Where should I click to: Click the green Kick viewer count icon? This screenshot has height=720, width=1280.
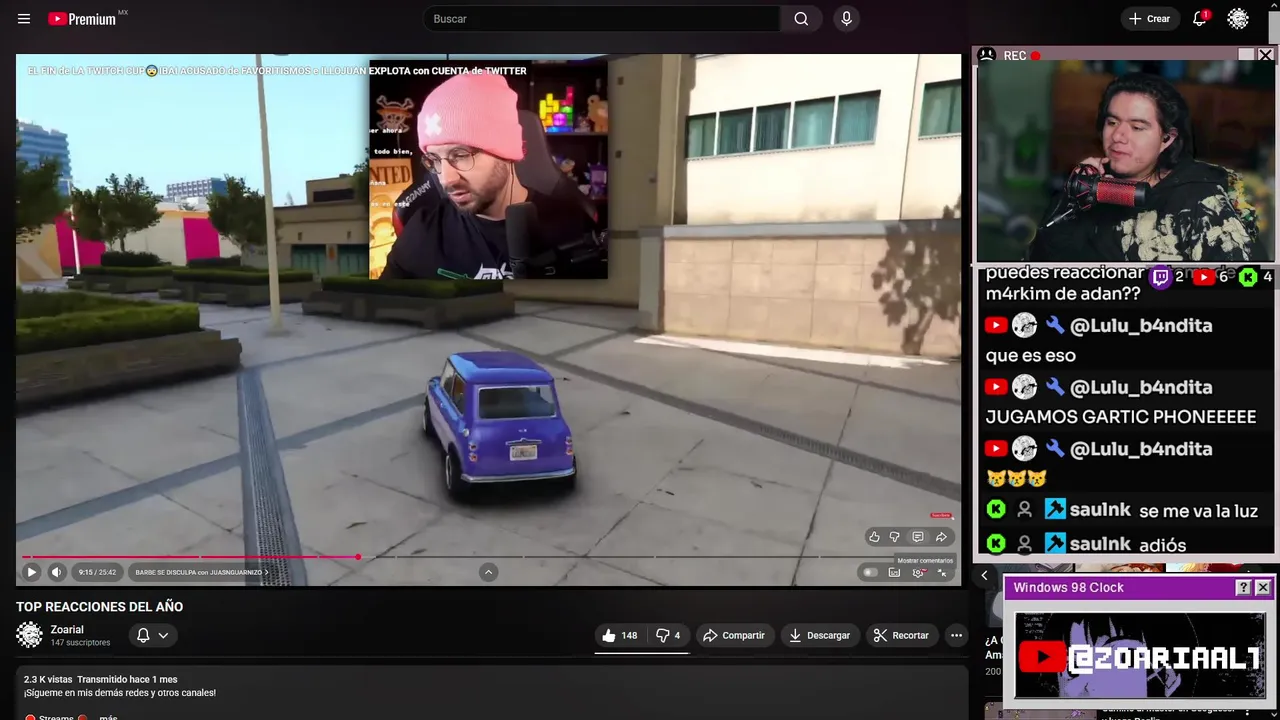[1248, 277]
